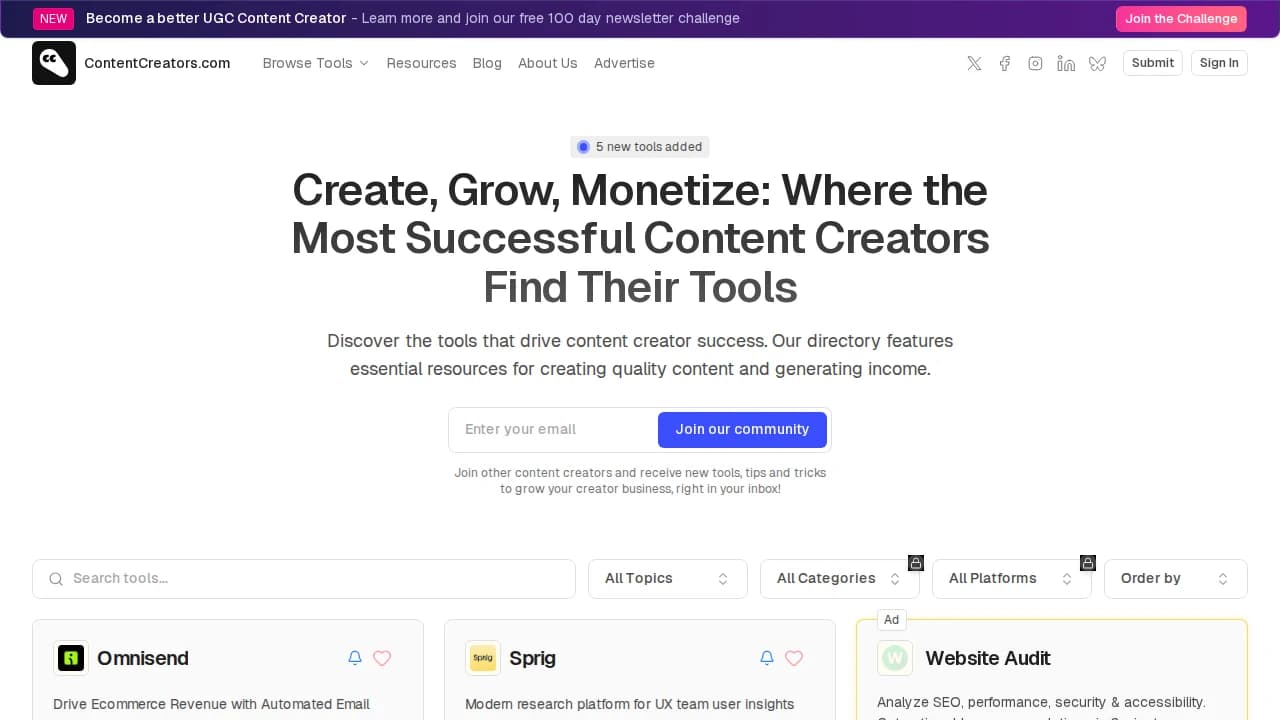
Task: Favorite Omnisend with the heart icon
Action: [x=382, y=658]
